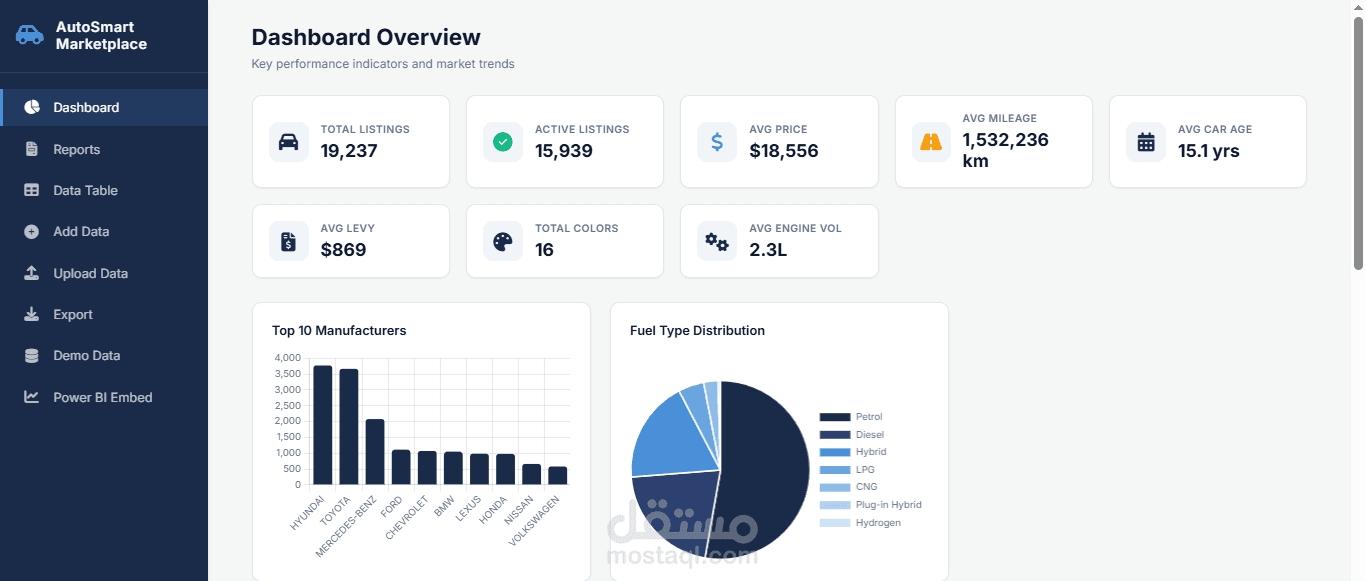The image size is (1366, 581).
Task: Click the Key performance indicators subtitle
Action: pos(383,64)
